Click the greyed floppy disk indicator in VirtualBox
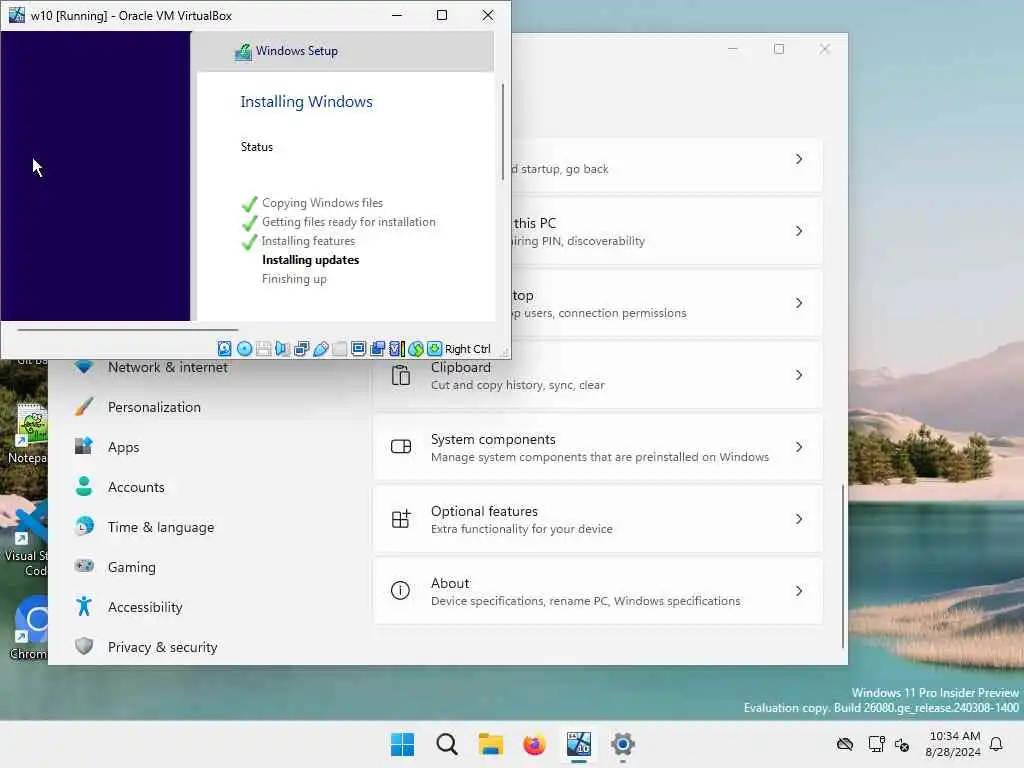 click(x=263, y=349)
